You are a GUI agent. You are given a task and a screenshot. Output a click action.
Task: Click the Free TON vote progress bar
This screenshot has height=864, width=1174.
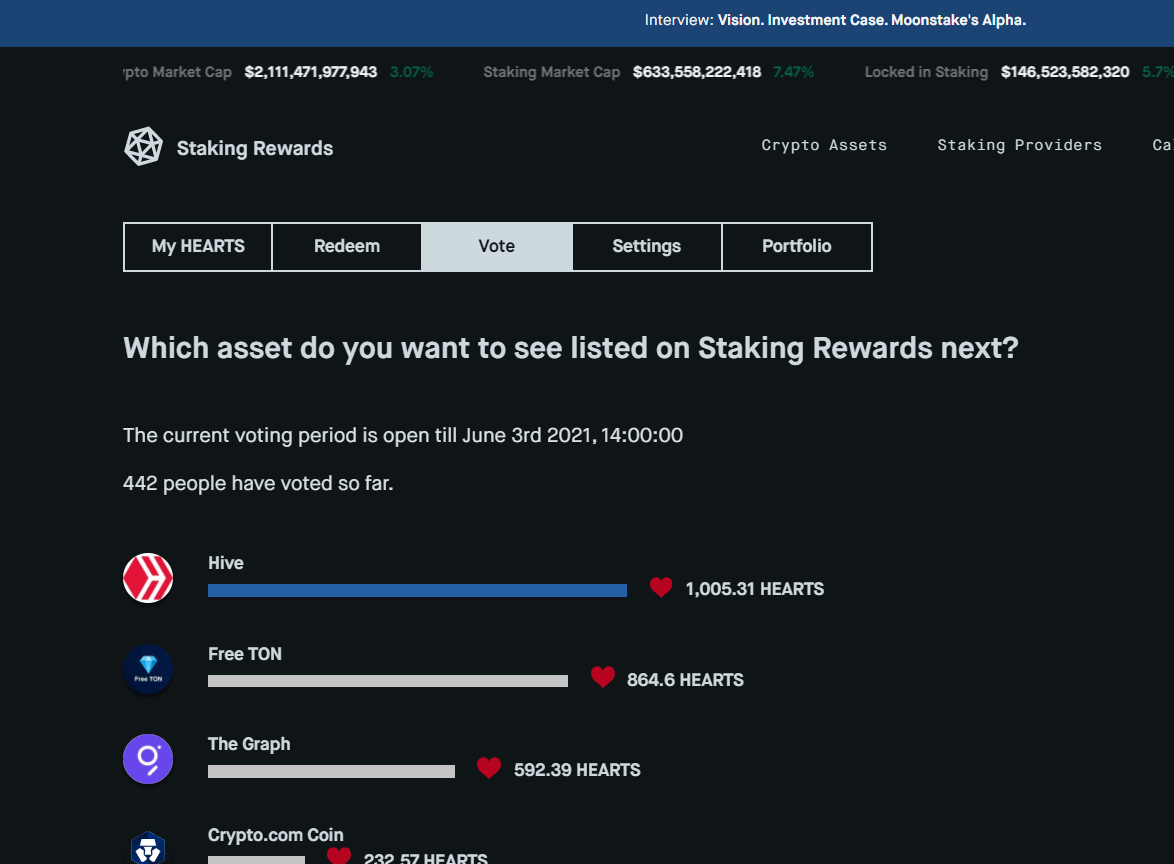388,681
